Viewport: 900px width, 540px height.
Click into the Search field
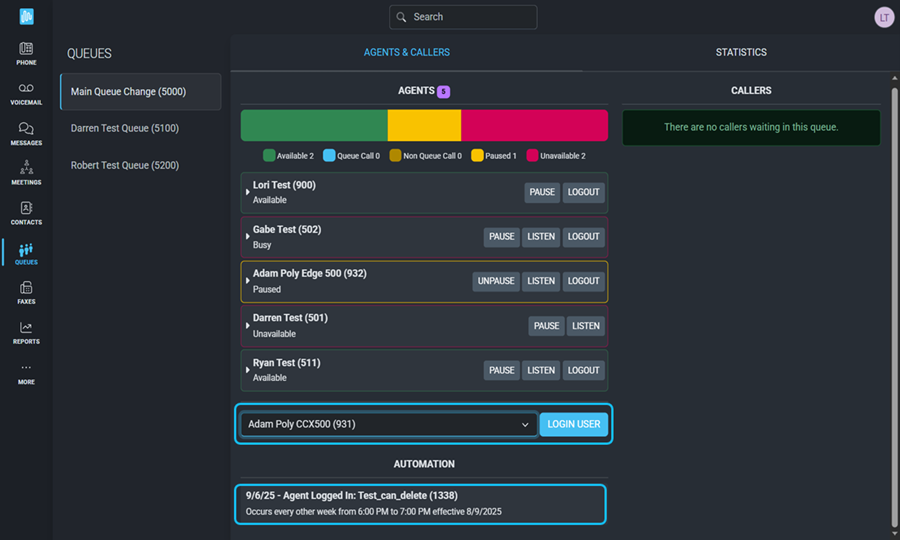pyautogui.click(x=463, y=17)
